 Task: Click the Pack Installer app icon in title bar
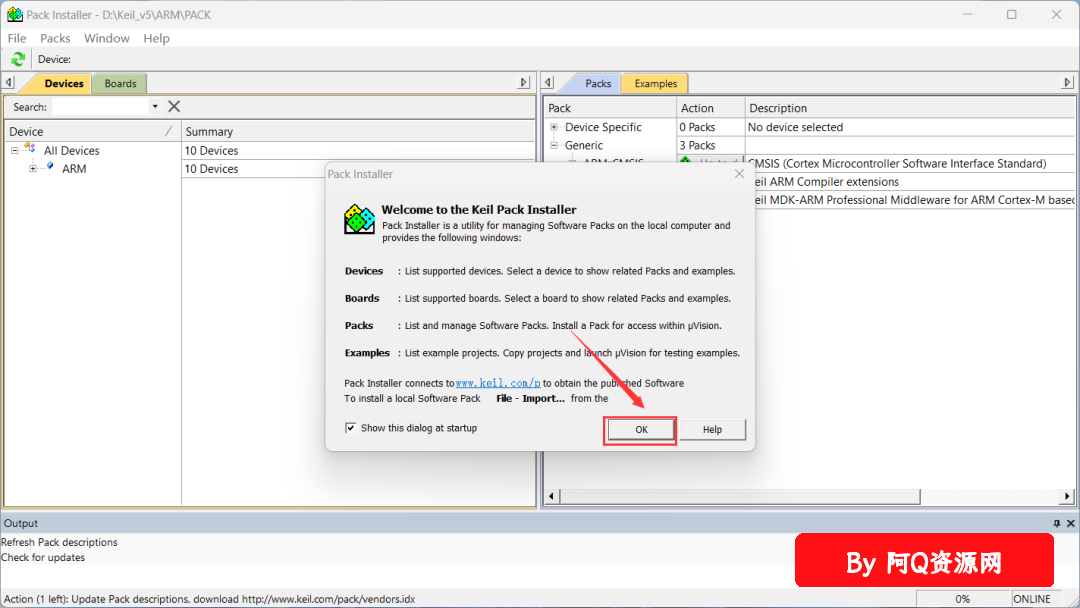coord(14,14)
